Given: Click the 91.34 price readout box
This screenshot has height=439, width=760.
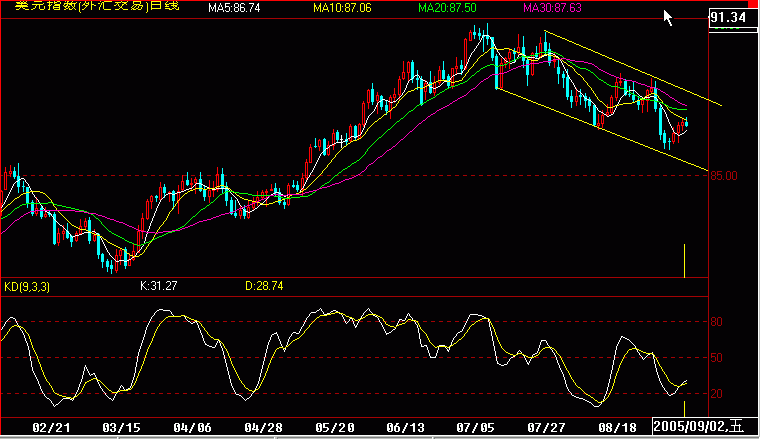Looking at the screenshot, I should tap(732, 18).
